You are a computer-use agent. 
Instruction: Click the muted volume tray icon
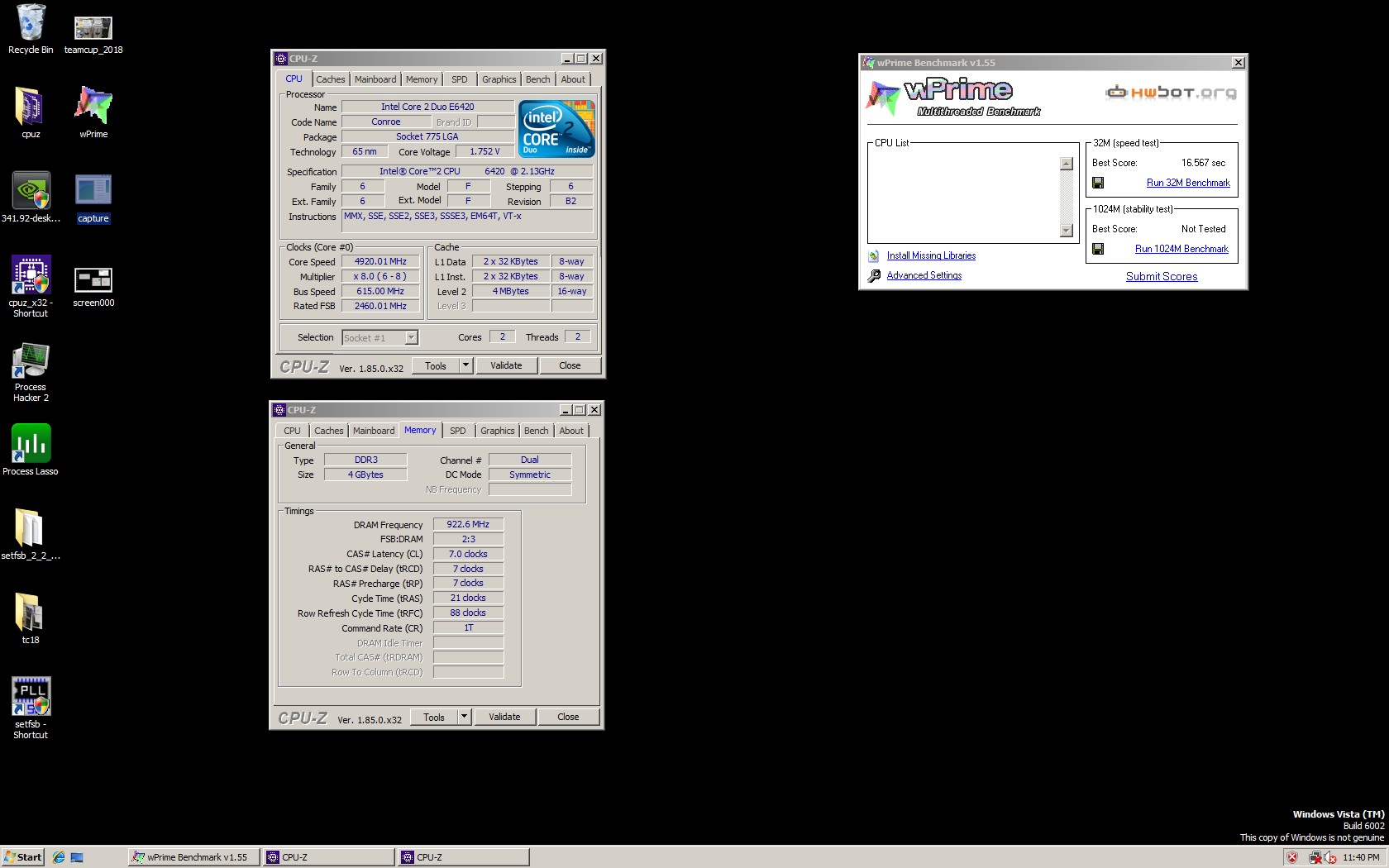pyautogui.click(x=1329, y=858)
